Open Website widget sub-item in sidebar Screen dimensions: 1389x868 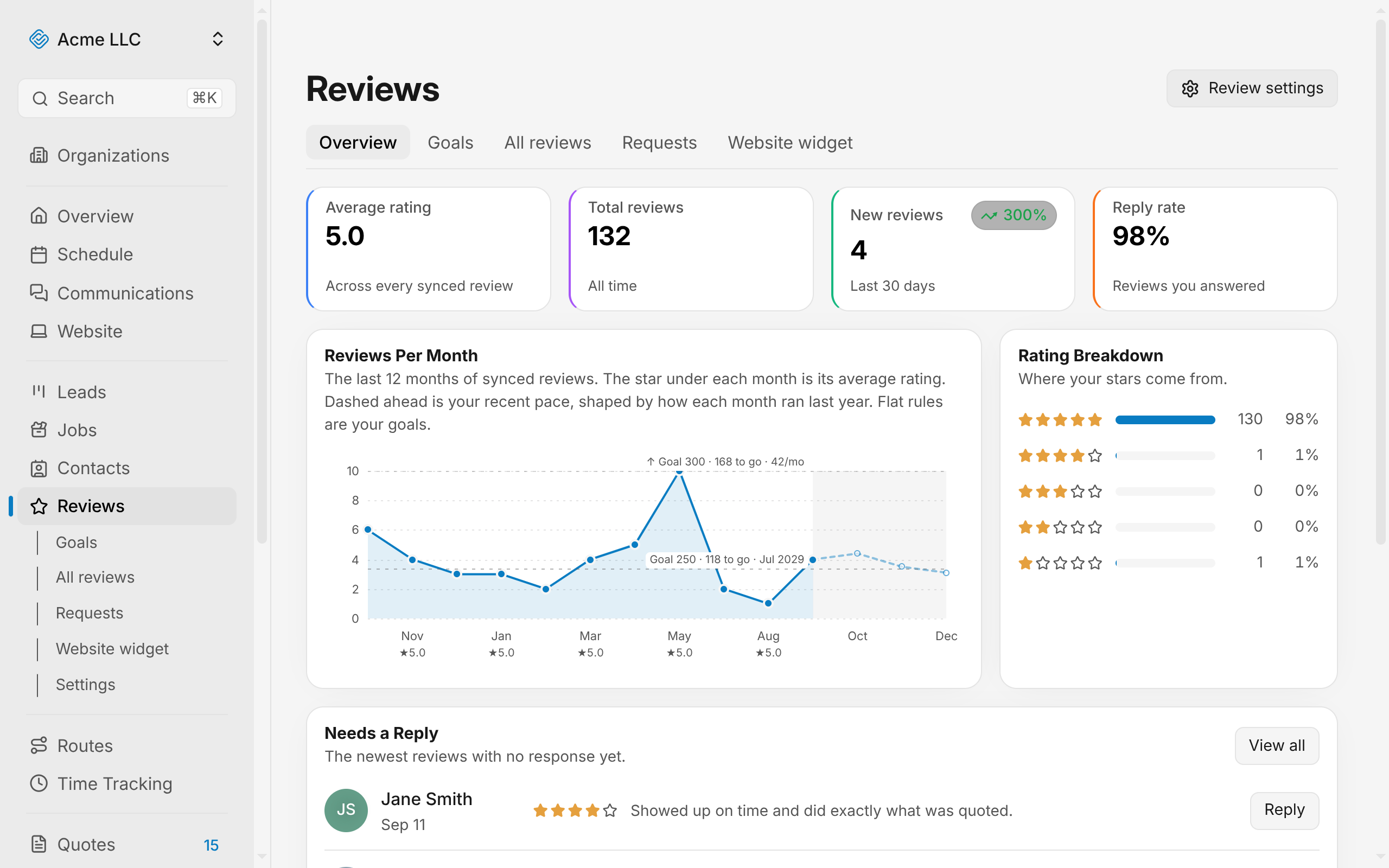(112, 649)
